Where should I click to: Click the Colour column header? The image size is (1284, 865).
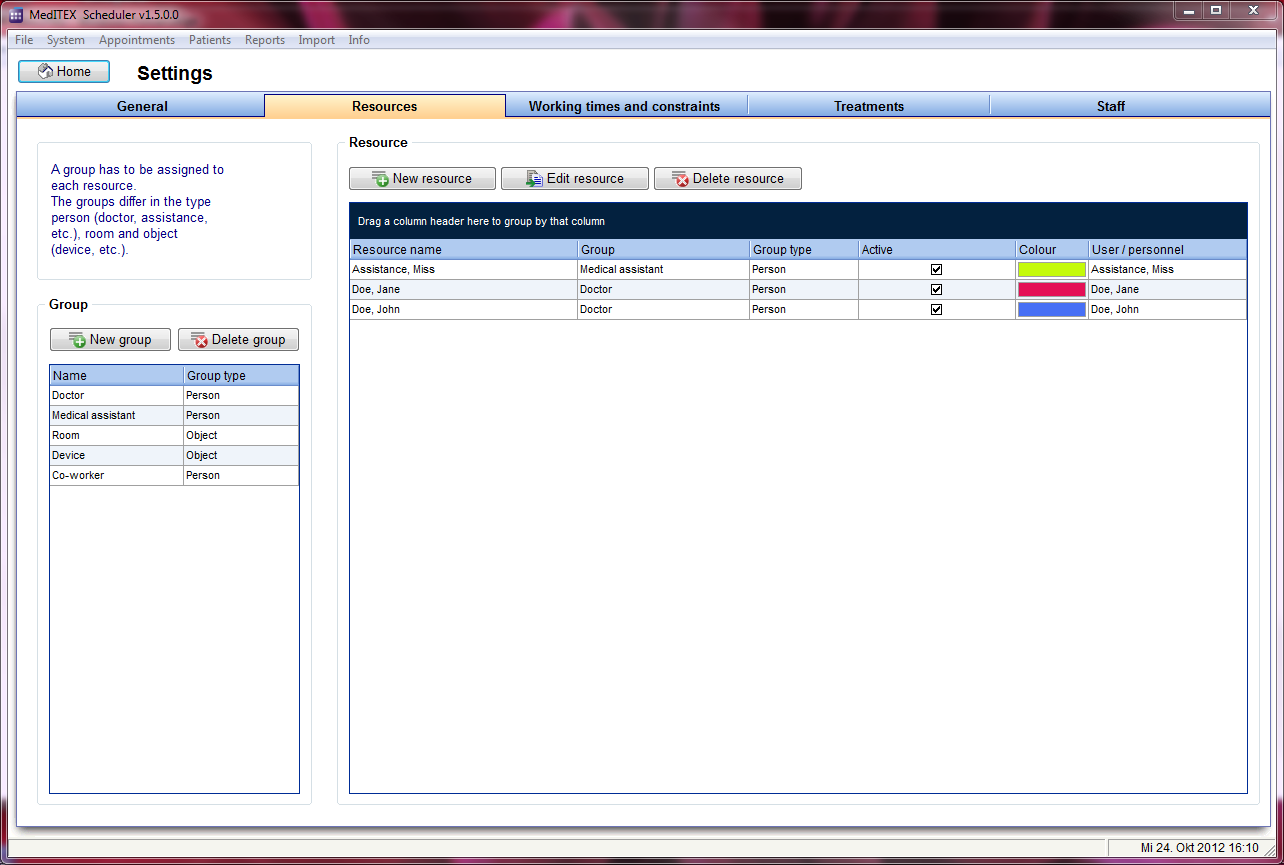(1052, 250)
